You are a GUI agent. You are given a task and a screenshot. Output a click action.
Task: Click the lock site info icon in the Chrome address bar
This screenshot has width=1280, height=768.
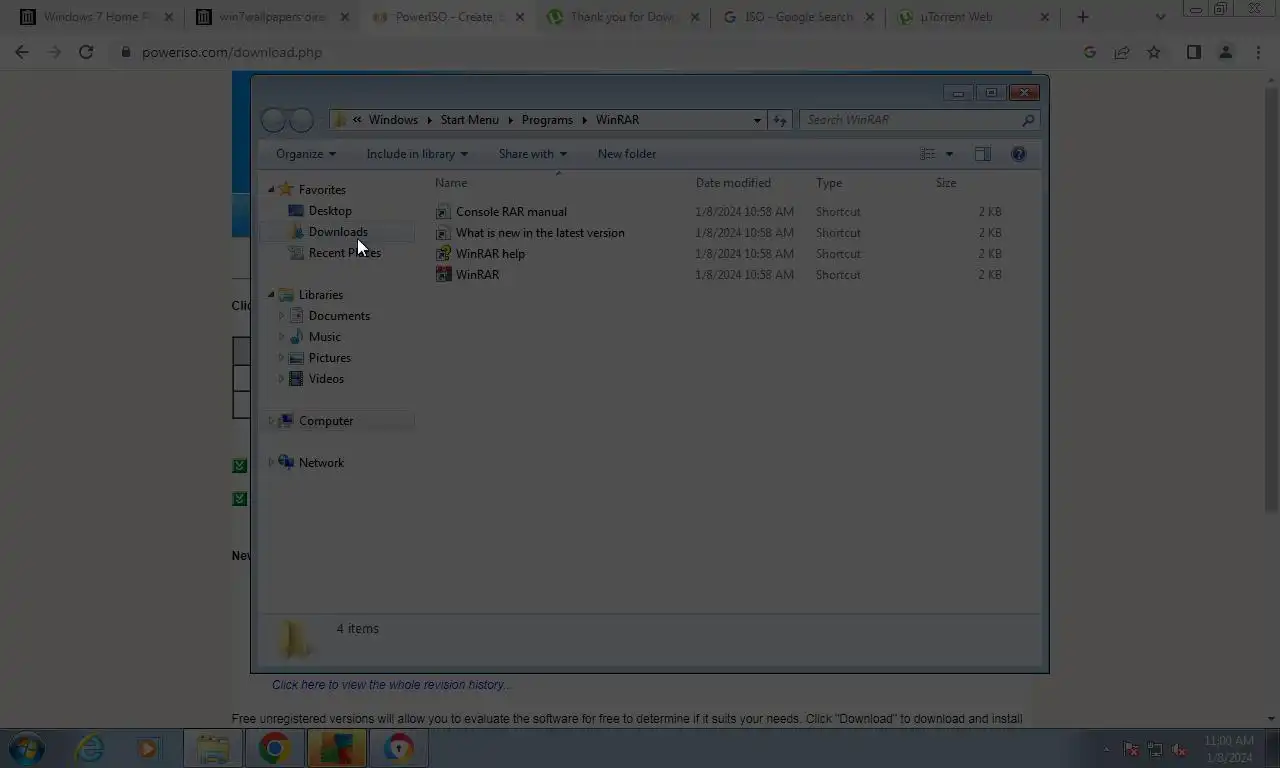tap(126, 52)
